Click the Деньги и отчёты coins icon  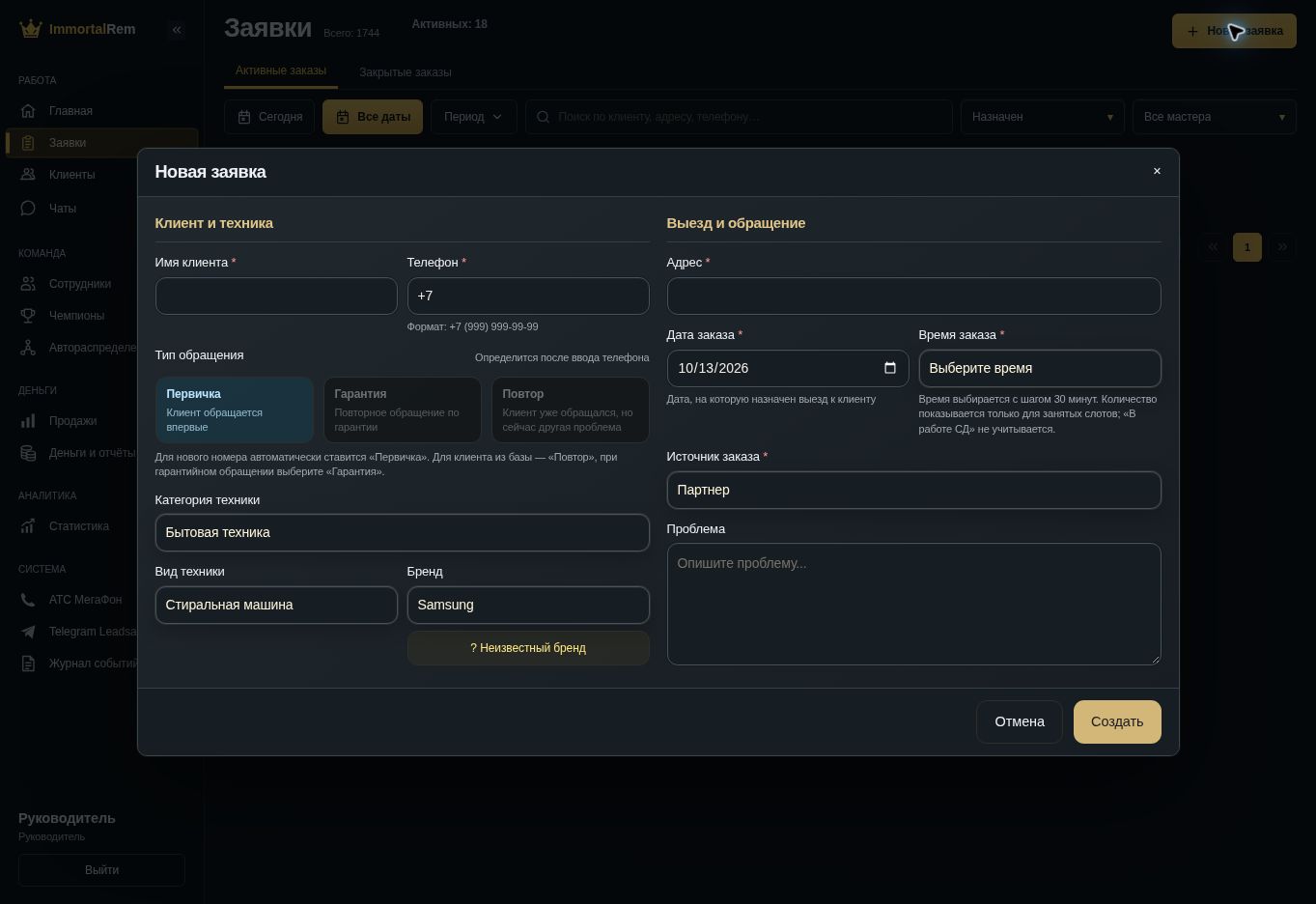pos(28,453)
